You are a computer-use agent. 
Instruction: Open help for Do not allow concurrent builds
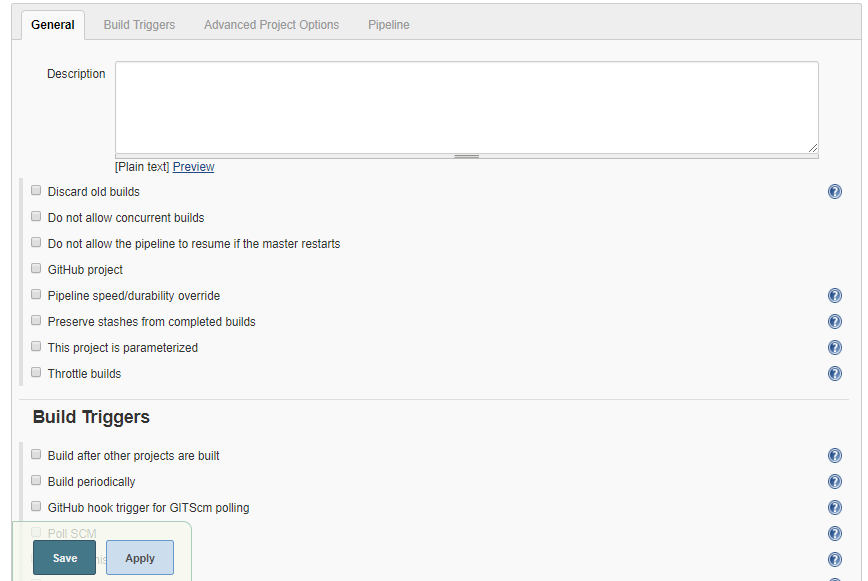click(835, 217)
